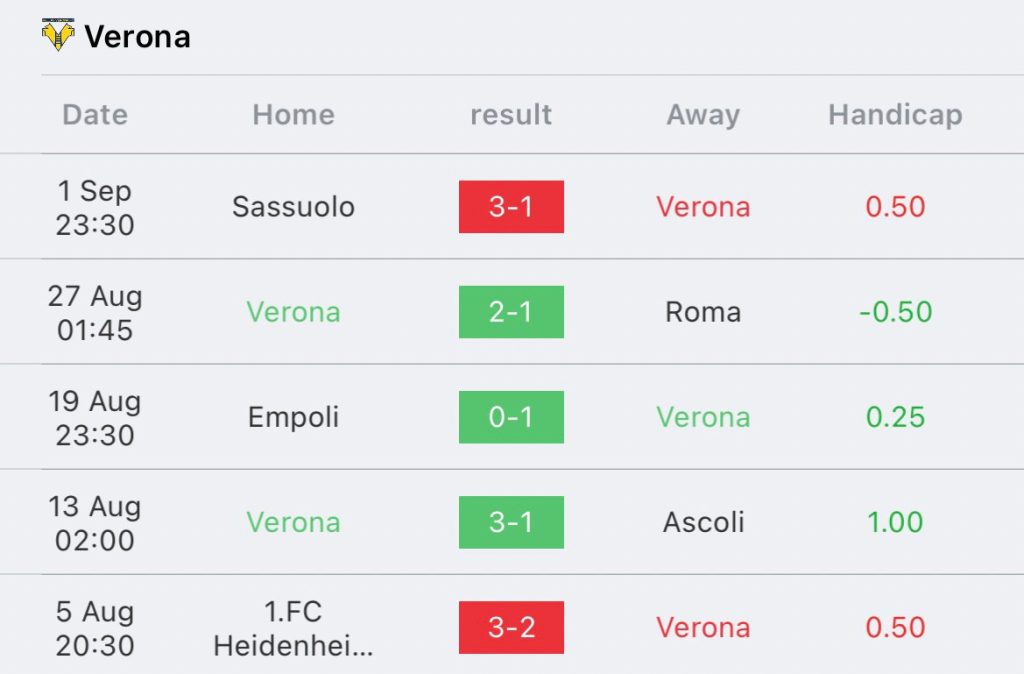Open the green 2-1 Roma result badge
Screen dimensions: 1024x674
511,312
